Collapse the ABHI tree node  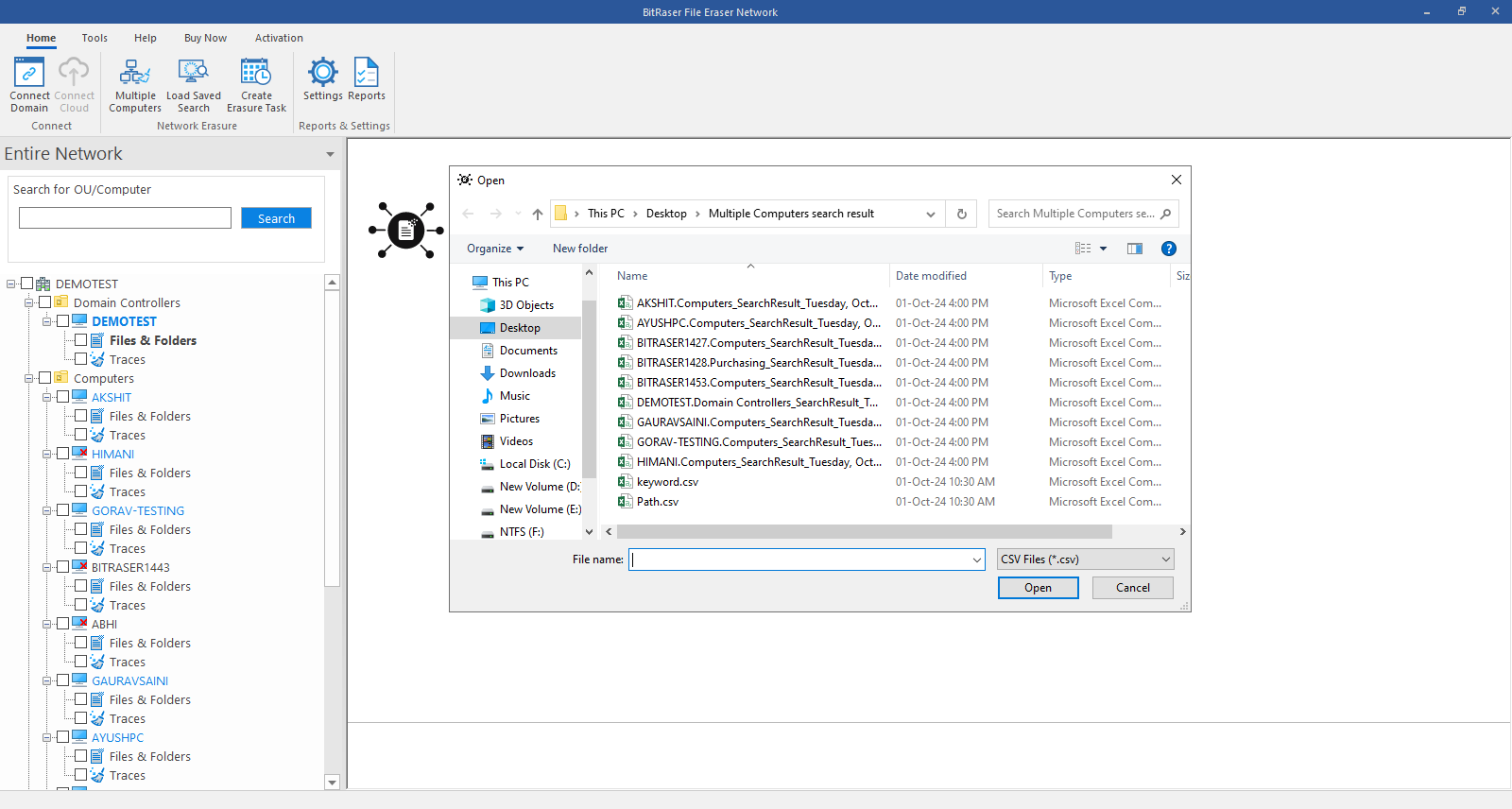coord(46,624)
